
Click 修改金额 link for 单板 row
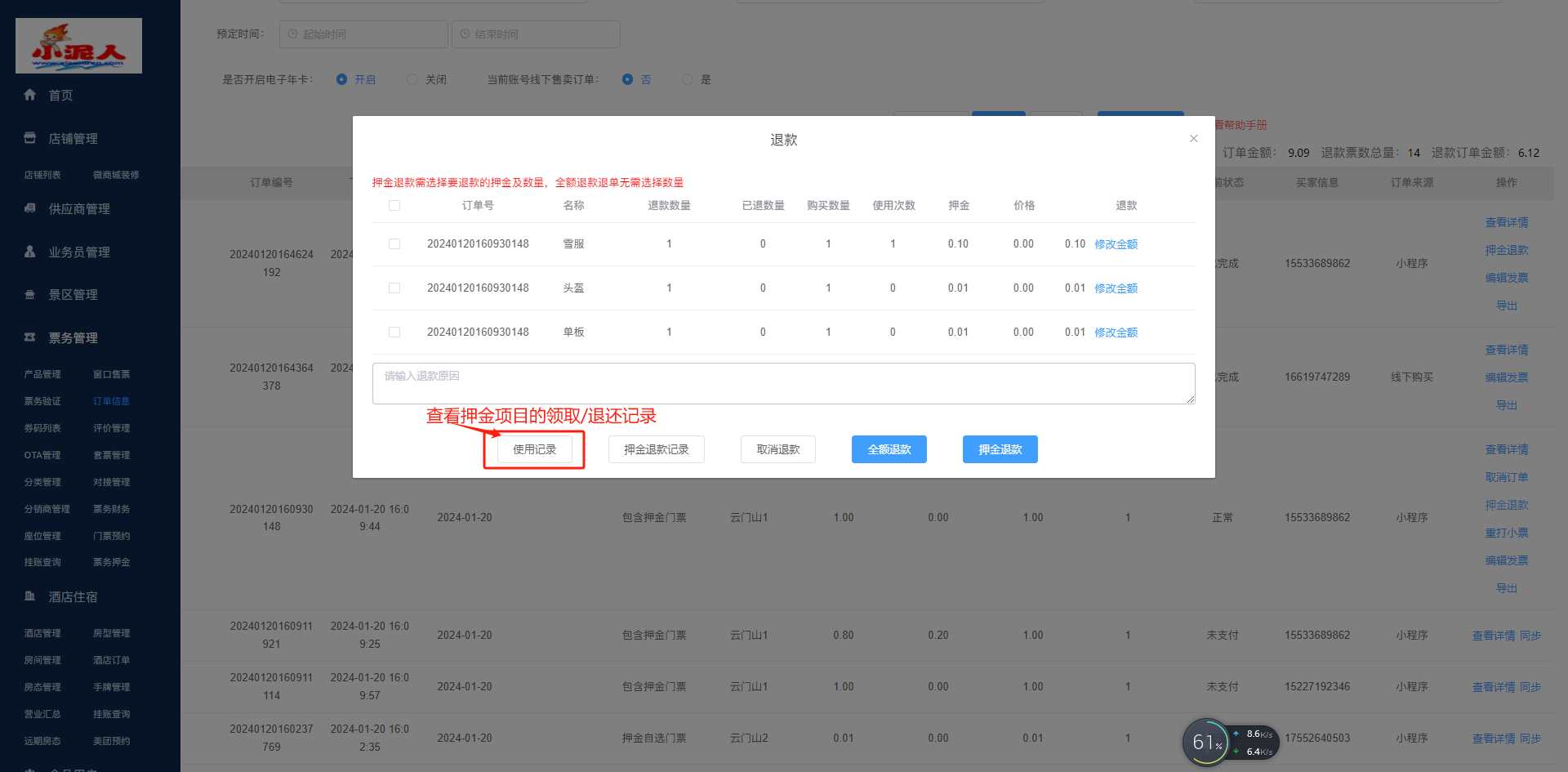[x=1116, y=332]
